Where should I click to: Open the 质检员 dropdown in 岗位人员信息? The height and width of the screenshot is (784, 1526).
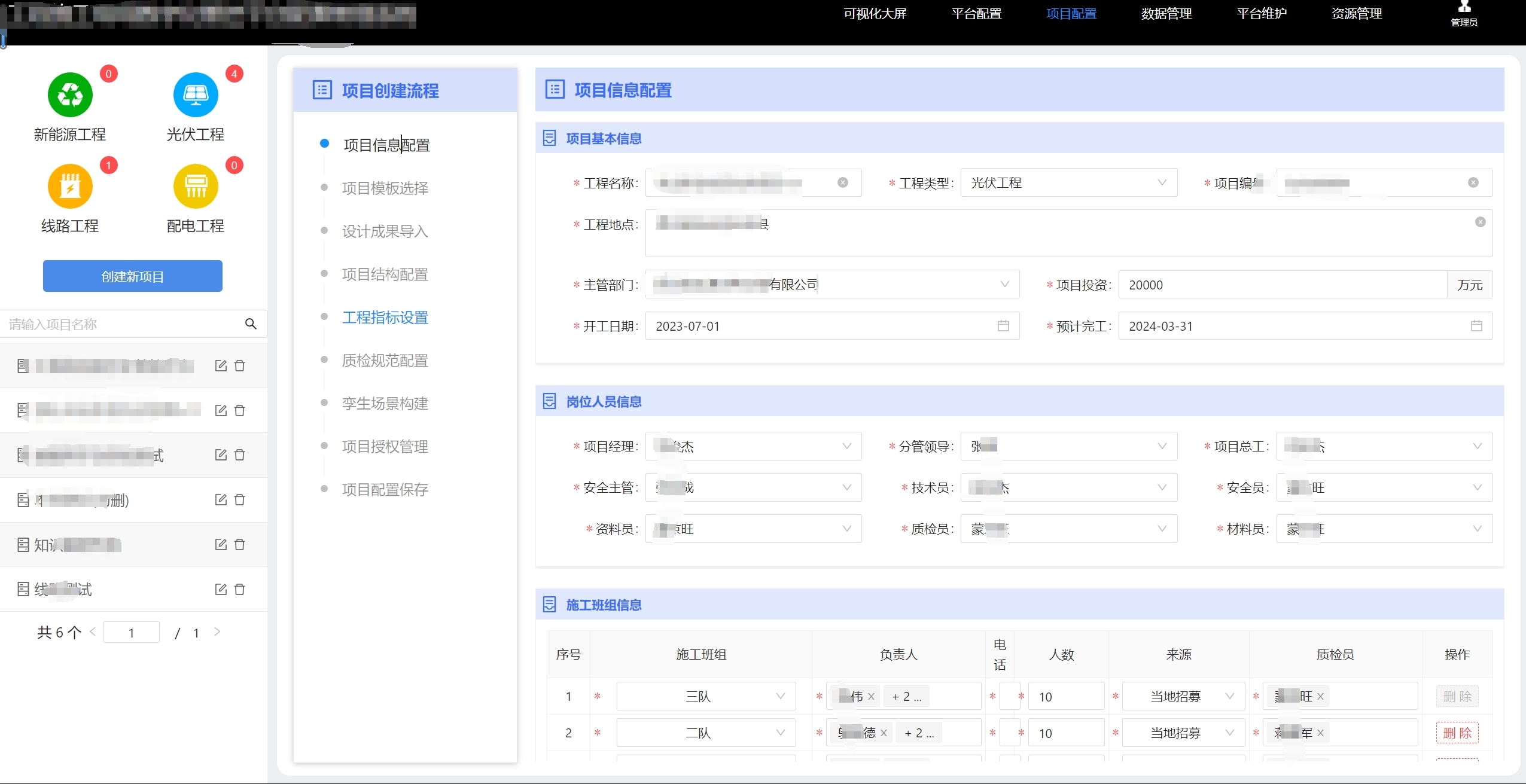pos(1069,529)
